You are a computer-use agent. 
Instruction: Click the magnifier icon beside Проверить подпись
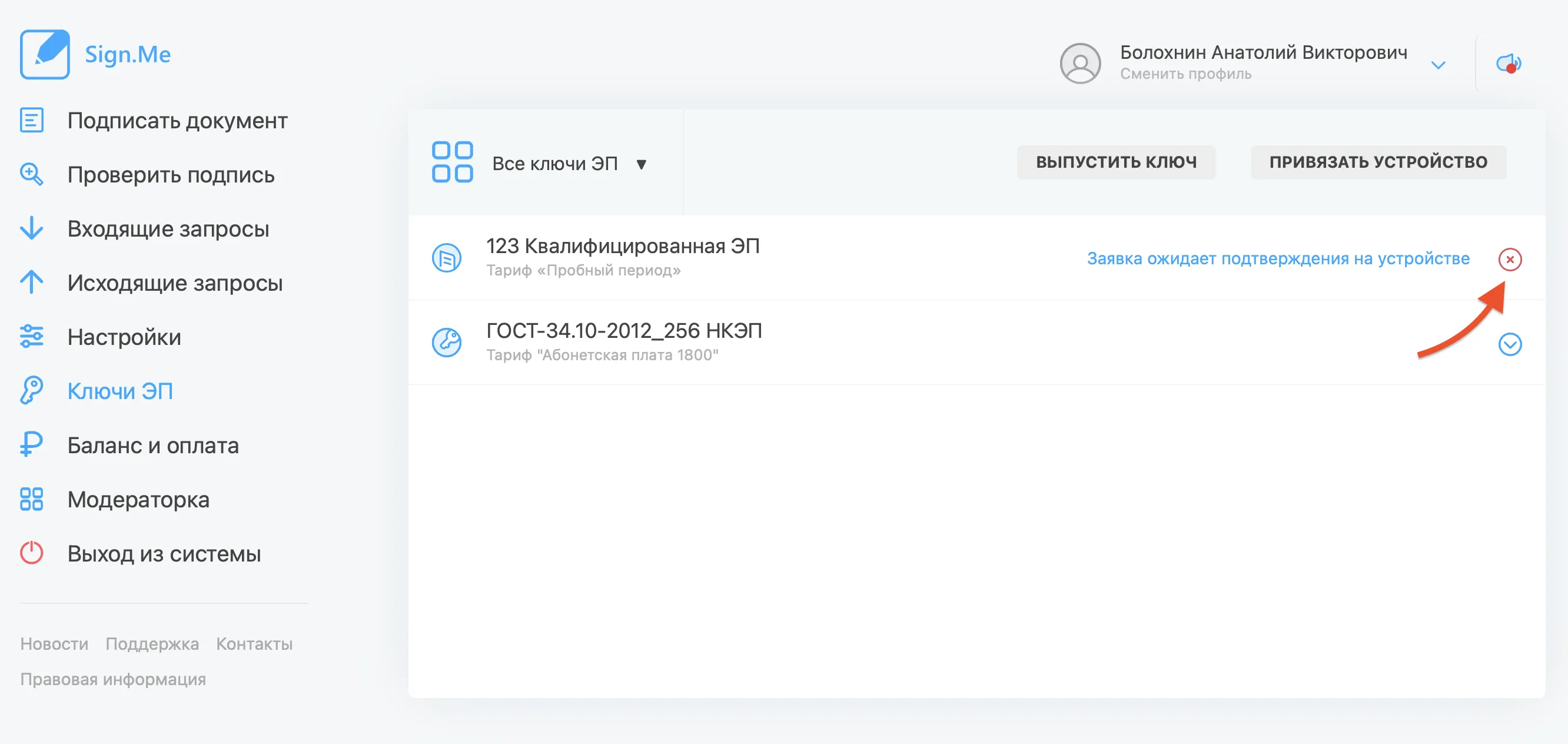tap(32, 174)
